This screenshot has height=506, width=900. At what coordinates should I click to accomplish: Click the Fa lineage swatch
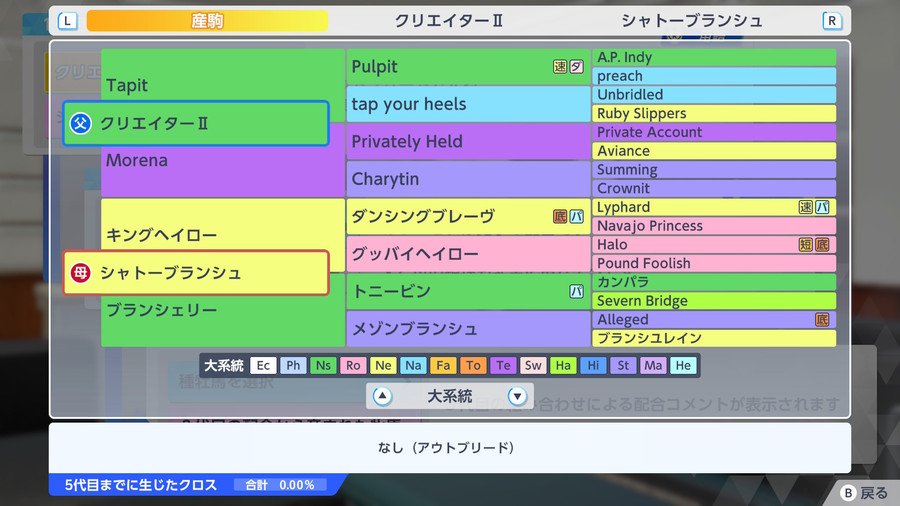point(443,365)
